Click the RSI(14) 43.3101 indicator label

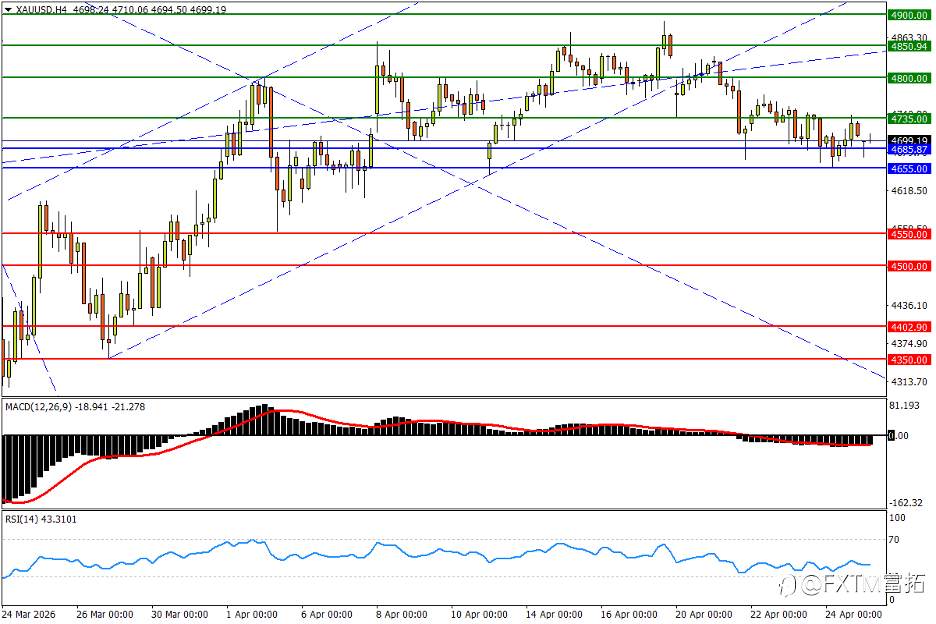pyautogui.click(x=41, y=520)
